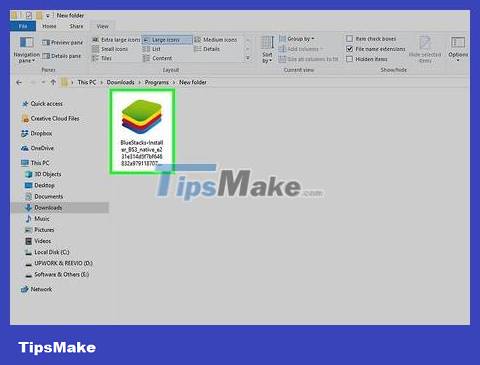
Task: Click Size all columns to fit
Action: click(x=308, y=59)
